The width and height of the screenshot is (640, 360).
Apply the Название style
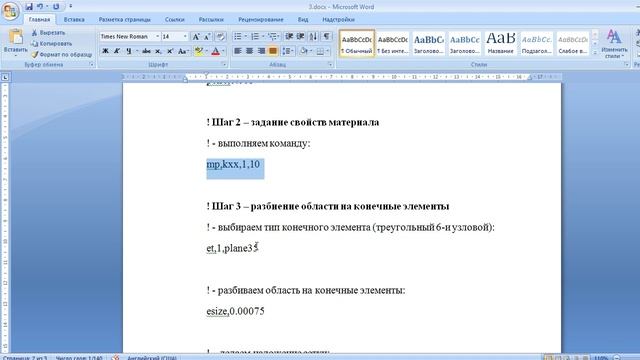501,43
